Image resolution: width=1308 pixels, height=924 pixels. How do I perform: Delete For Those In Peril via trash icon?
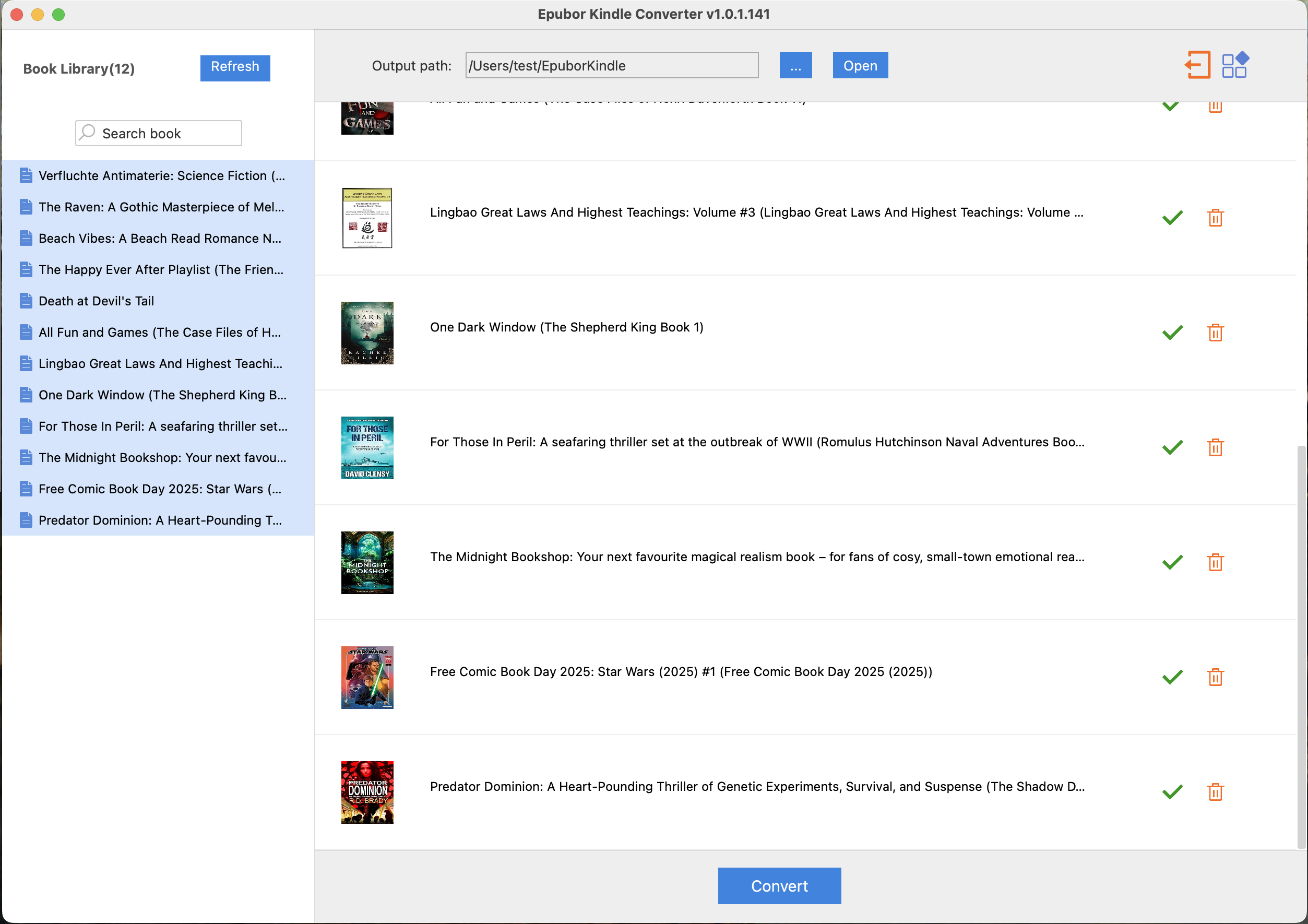(x=1215, y=447)
